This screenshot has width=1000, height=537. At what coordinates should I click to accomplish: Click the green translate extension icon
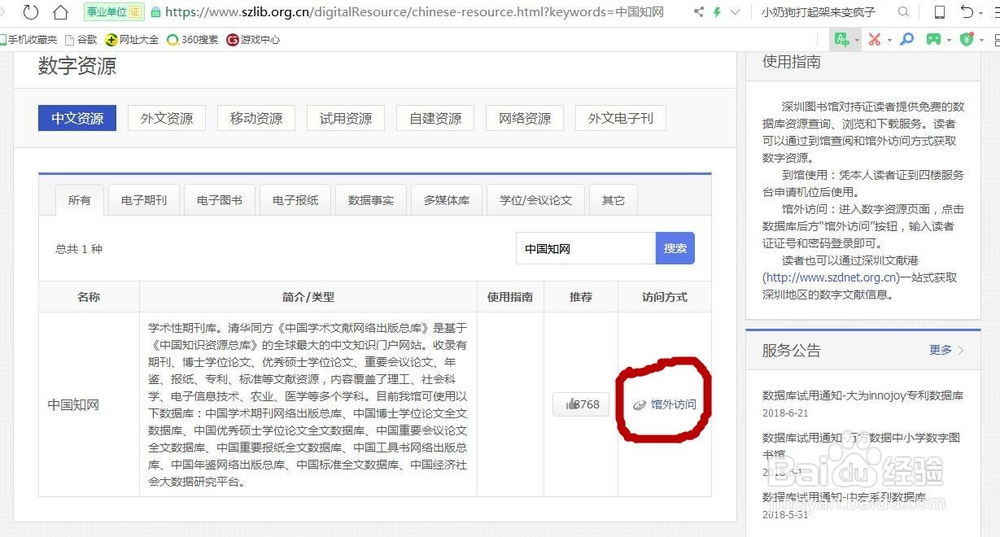click(842, 40)
